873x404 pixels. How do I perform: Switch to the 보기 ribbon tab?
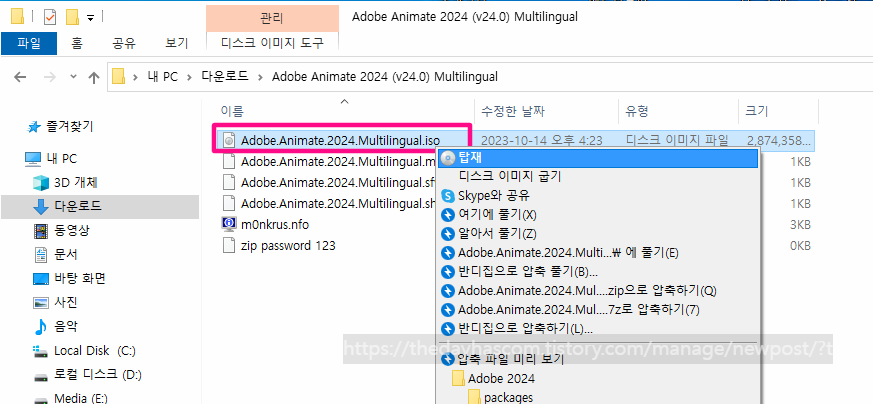[177, 43]
